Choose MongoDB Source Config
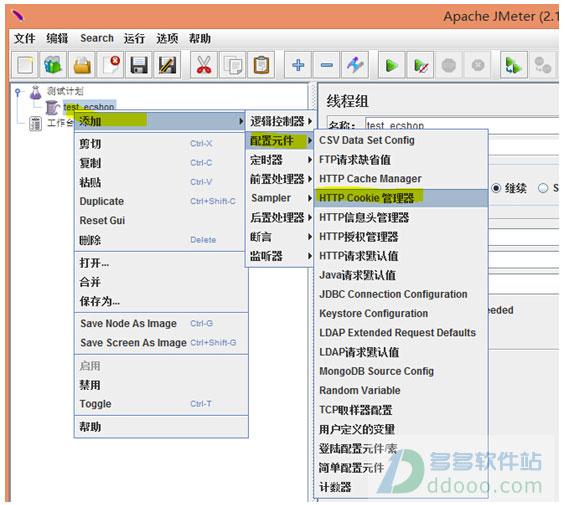 pos(401,371)
